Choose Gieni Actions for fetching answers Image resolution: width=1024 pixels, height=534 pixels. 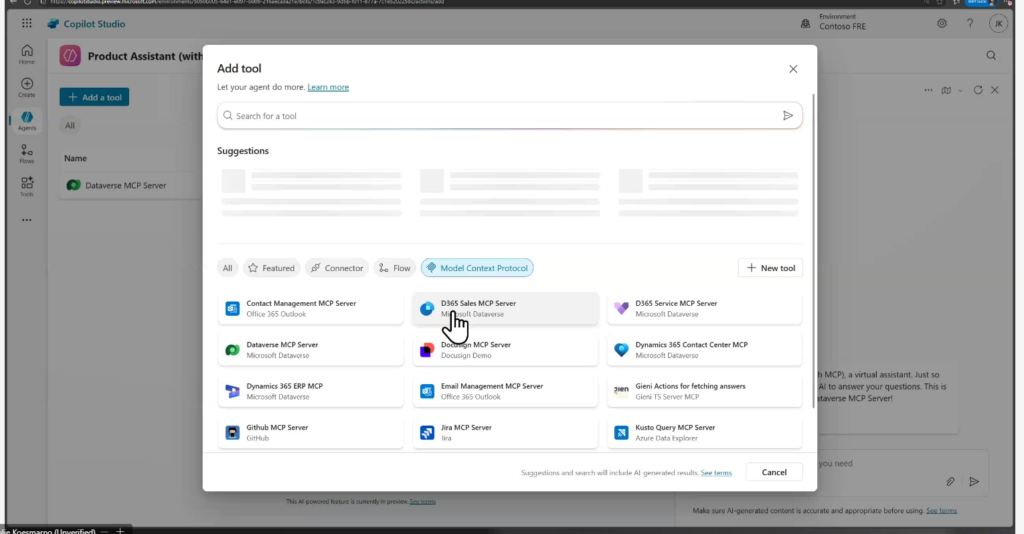tap(704, 391)
